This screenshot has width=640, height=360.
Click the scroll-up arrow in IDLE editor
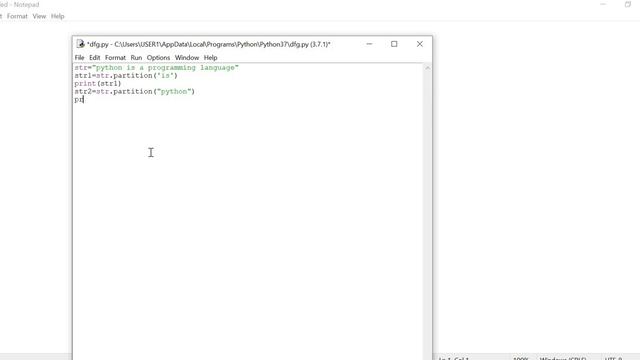427,68
